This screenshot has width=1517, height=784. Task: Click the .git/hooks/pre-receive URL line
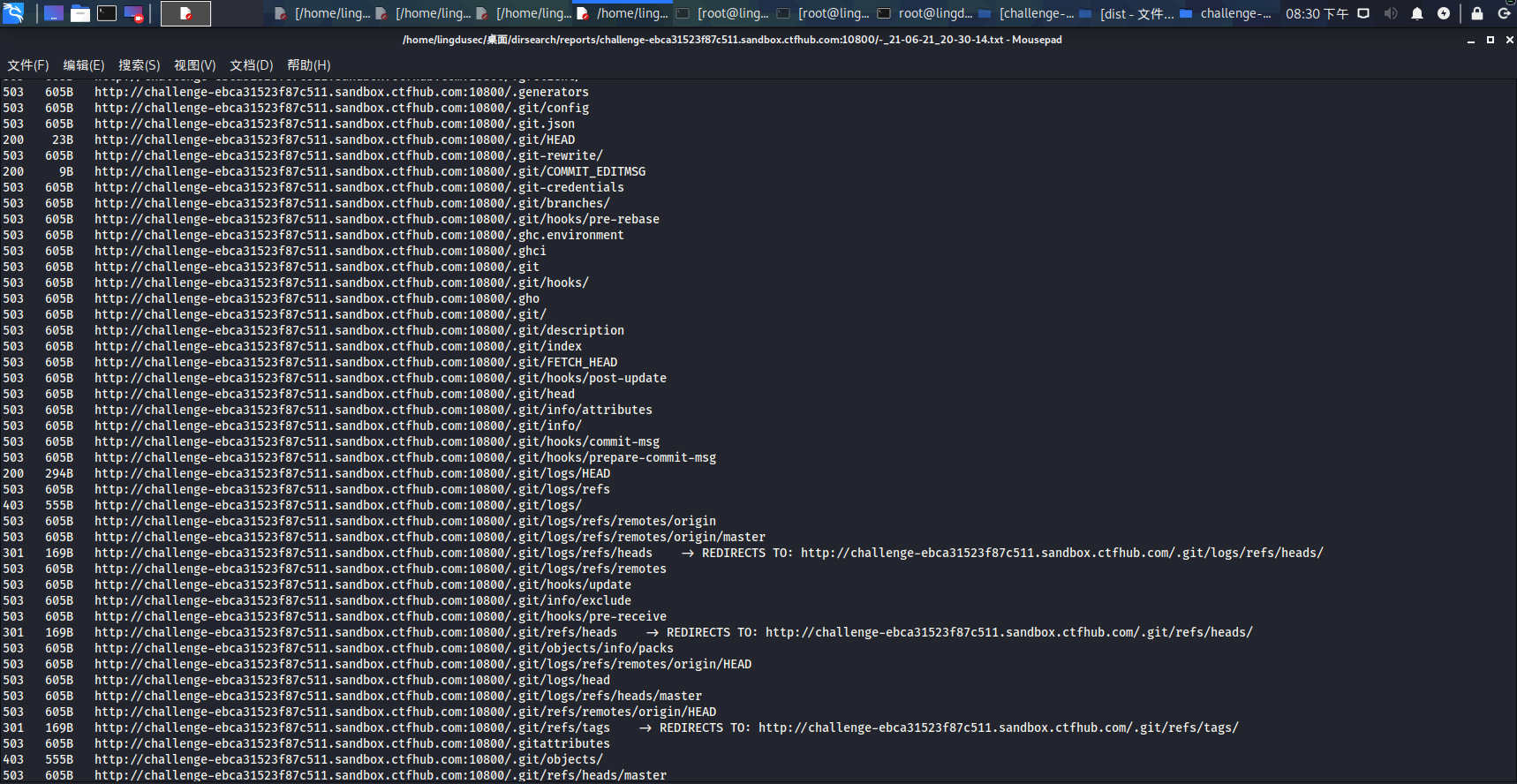pyautogui.click(x=381, y=616)
